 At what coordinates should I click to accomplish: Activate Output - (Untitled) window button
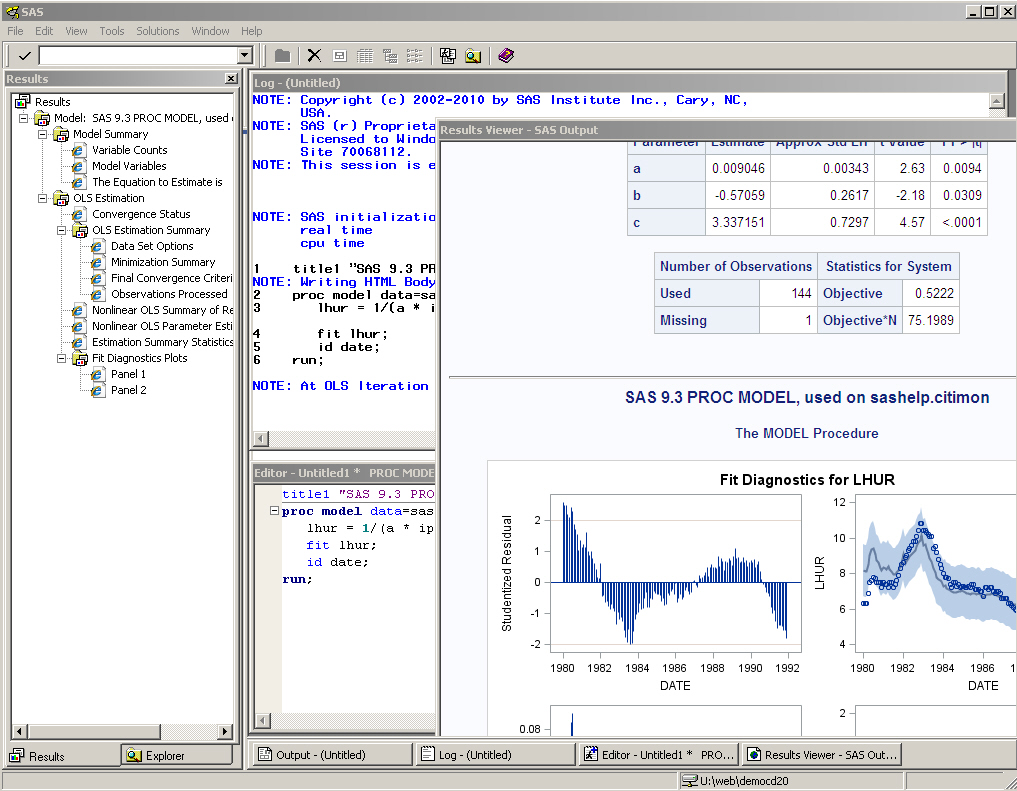tap(332, 755)
